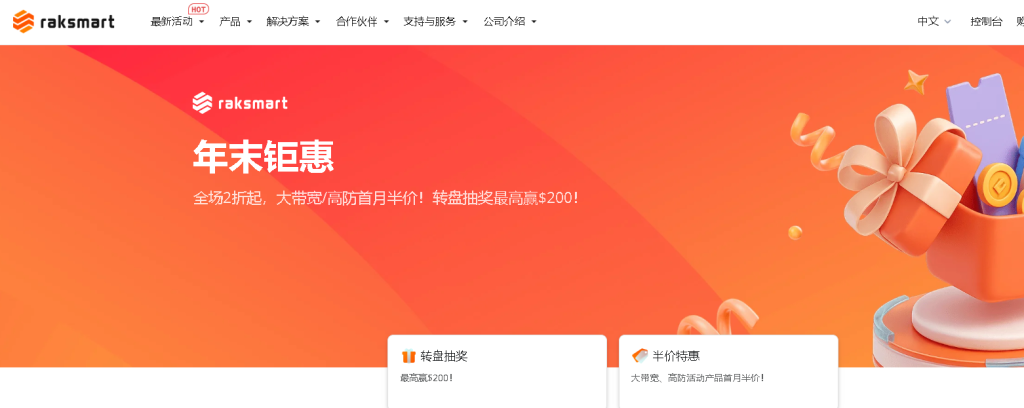Click the gold star decoration in banner
1024x408 pixels.
click(x=916, y=81)
